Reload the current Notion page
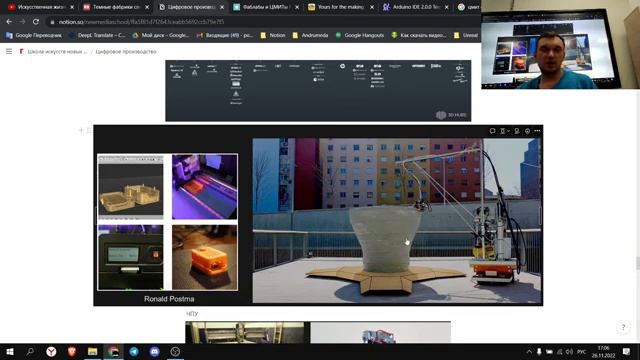The image size is (640, 360). tap(36, 22)
